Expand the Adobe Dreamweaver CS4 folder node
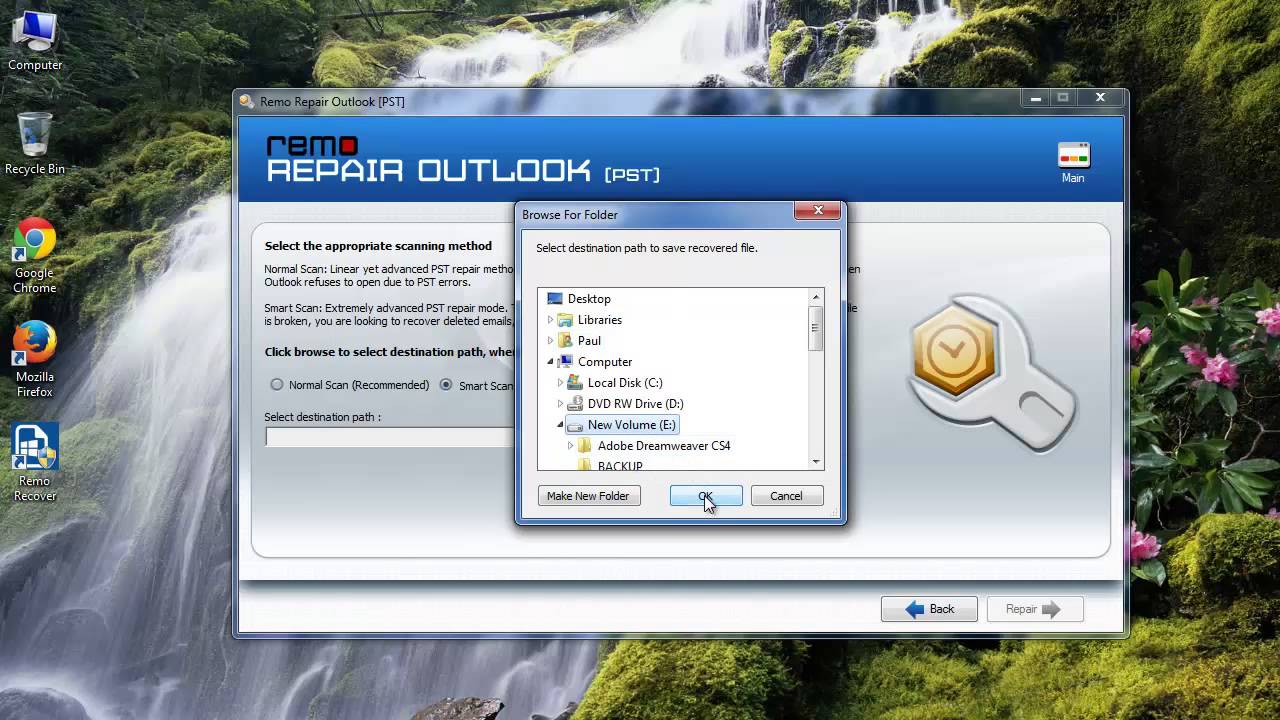Screen dimensions: 1280x720 tap(570, 445)
